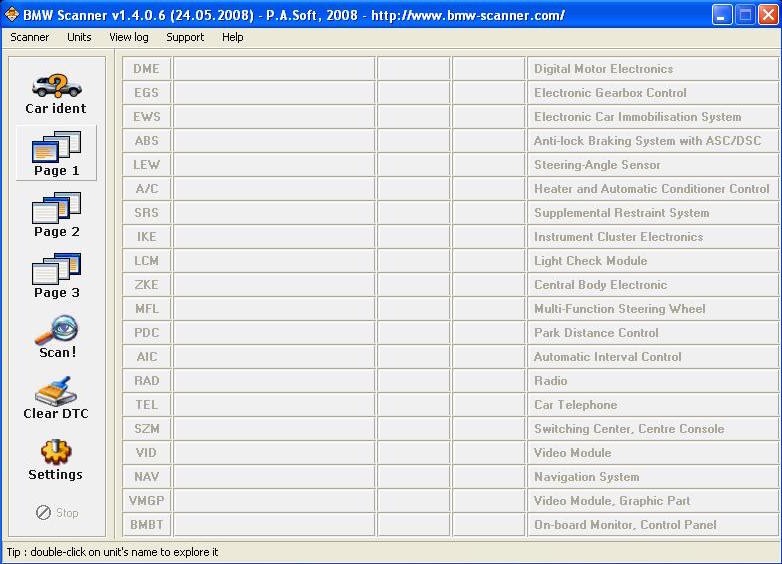Viewport: 782px width, 564px height.
Task: Open the Support menu
Action: point(185,37)
